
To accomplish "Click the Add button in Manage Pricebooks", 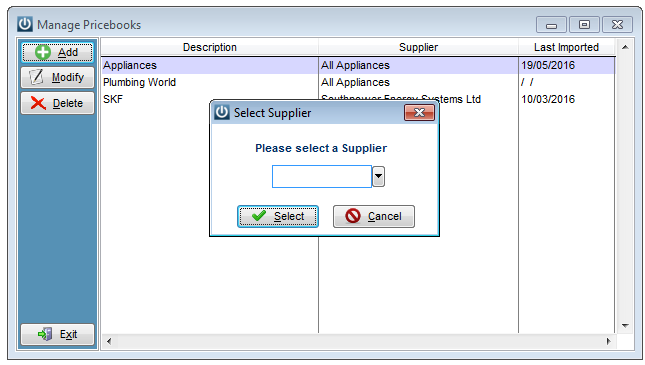I will pos(58,53).
